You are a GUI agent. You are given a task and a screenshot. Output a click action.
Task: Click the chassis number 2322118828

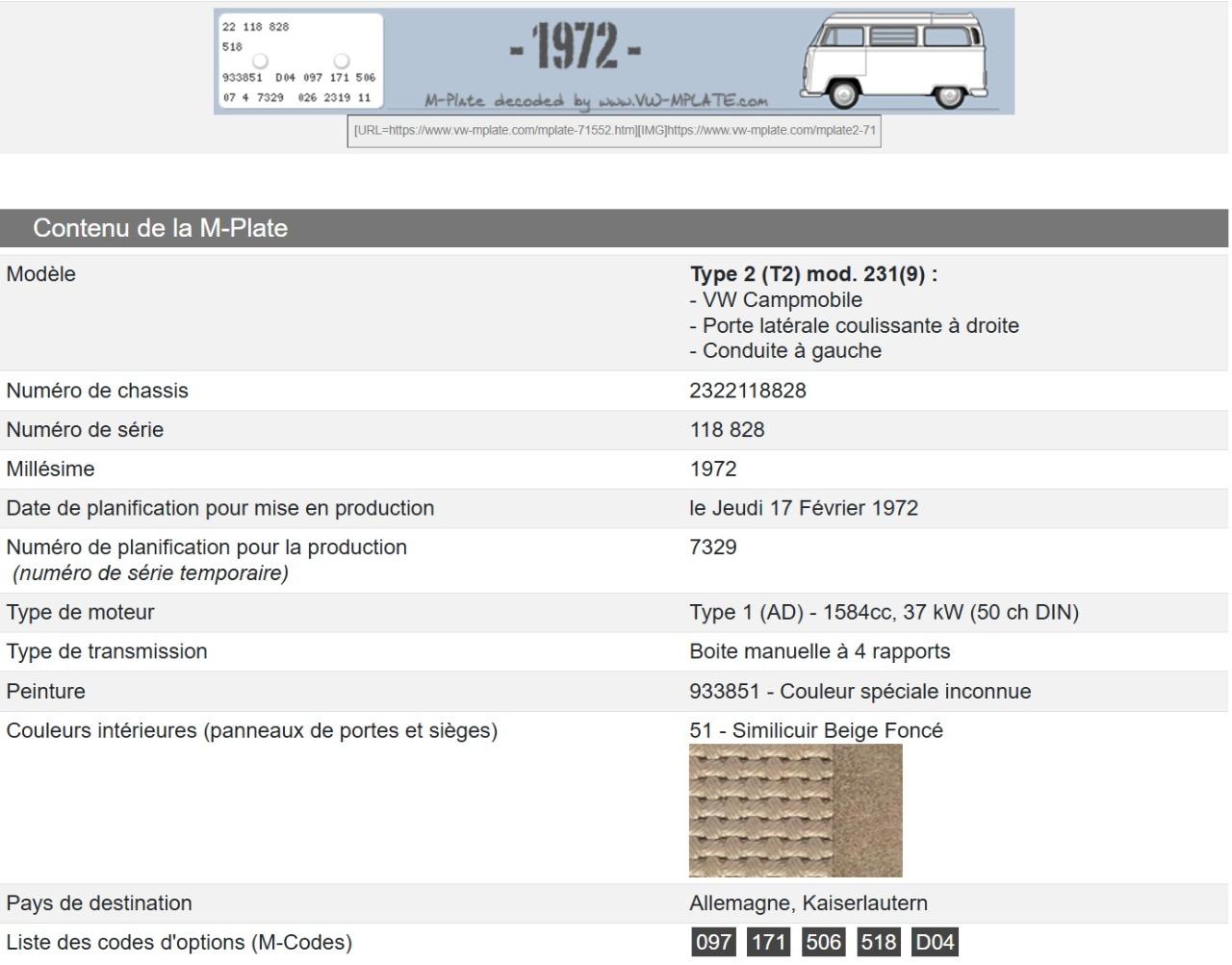click(x=748, y=391)
